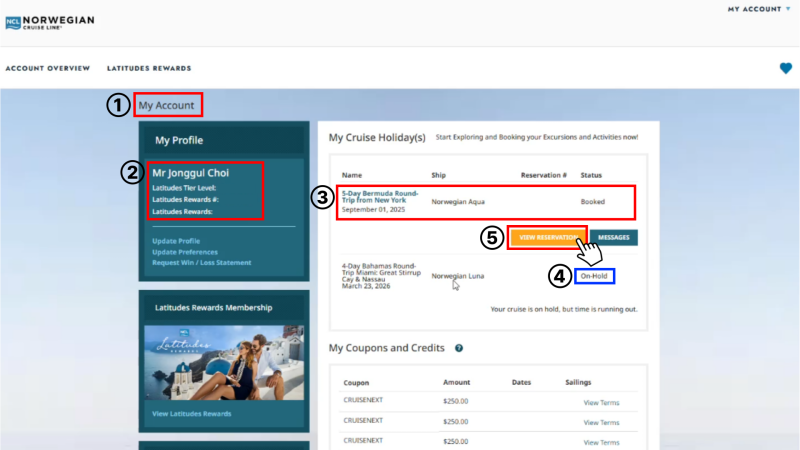800x450 pixels.
Task: Open Request Win / Loss Statement
Action: click(202, 263)
